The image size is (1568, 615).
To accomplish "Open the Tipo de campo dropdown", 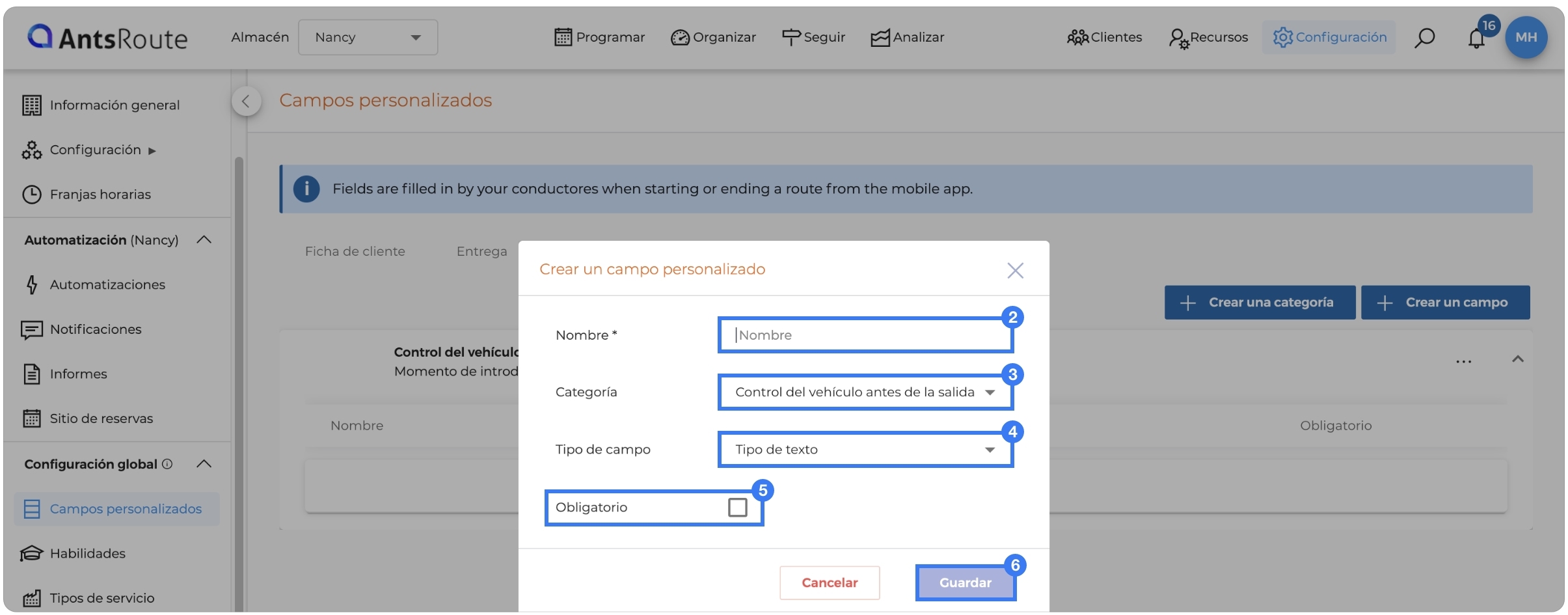I will click(865, 449).
